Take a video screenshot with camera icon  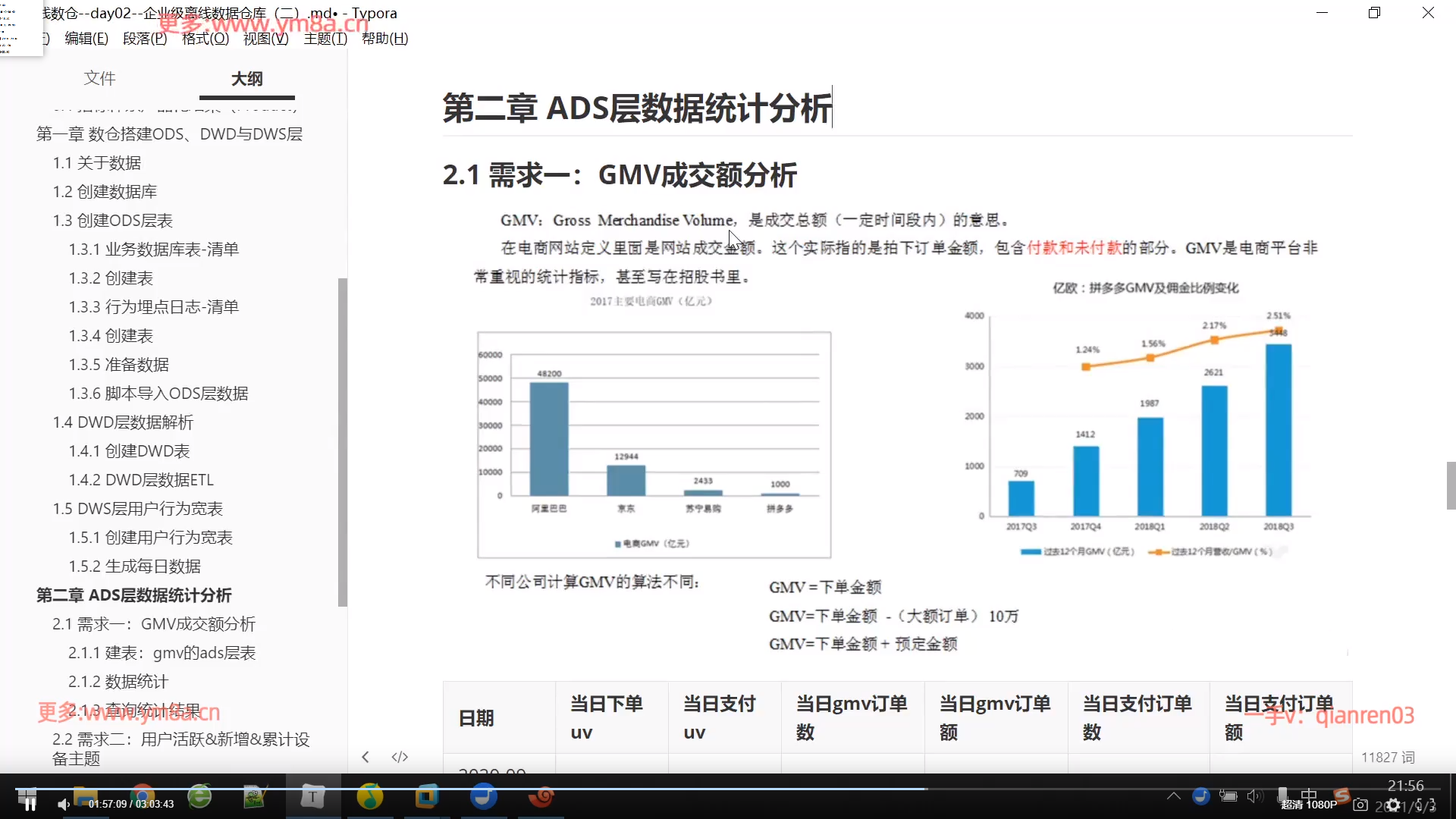[x=1360, y=805]
